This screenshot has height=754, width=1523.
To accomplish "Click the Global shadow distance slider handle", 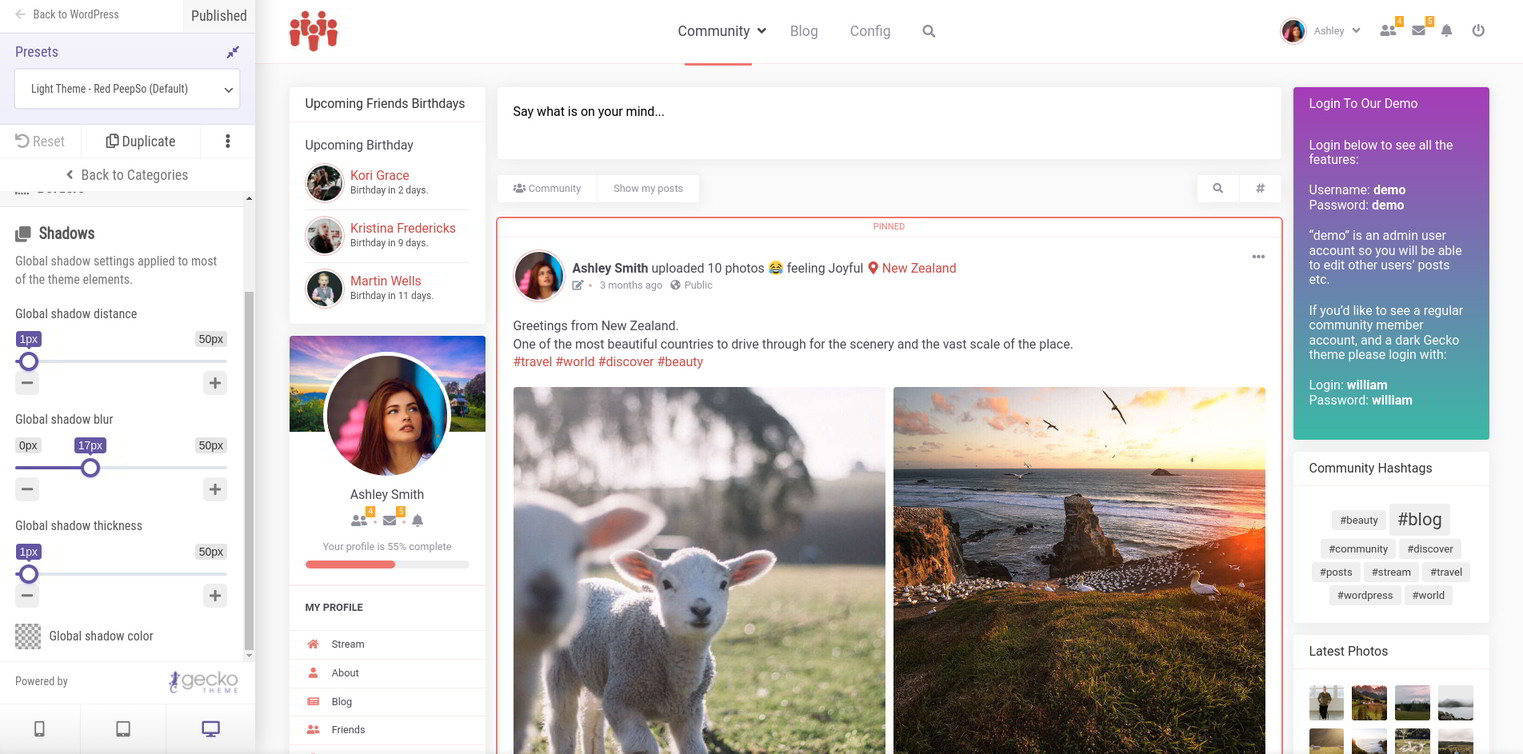I will click(29, 361).
